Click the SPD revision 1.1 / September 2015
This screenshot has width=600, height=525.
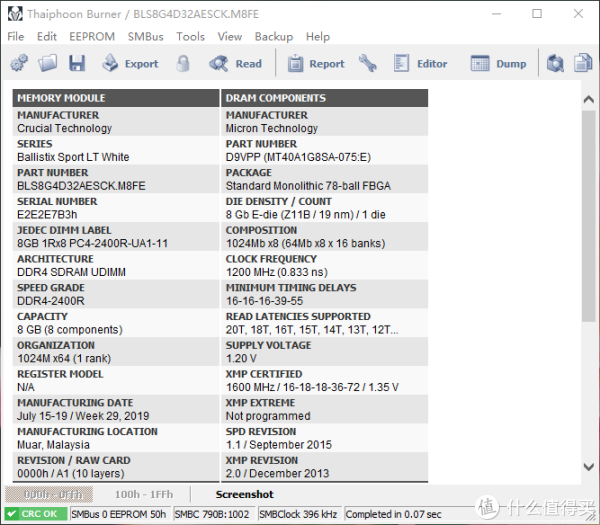[x=279, y=445]
